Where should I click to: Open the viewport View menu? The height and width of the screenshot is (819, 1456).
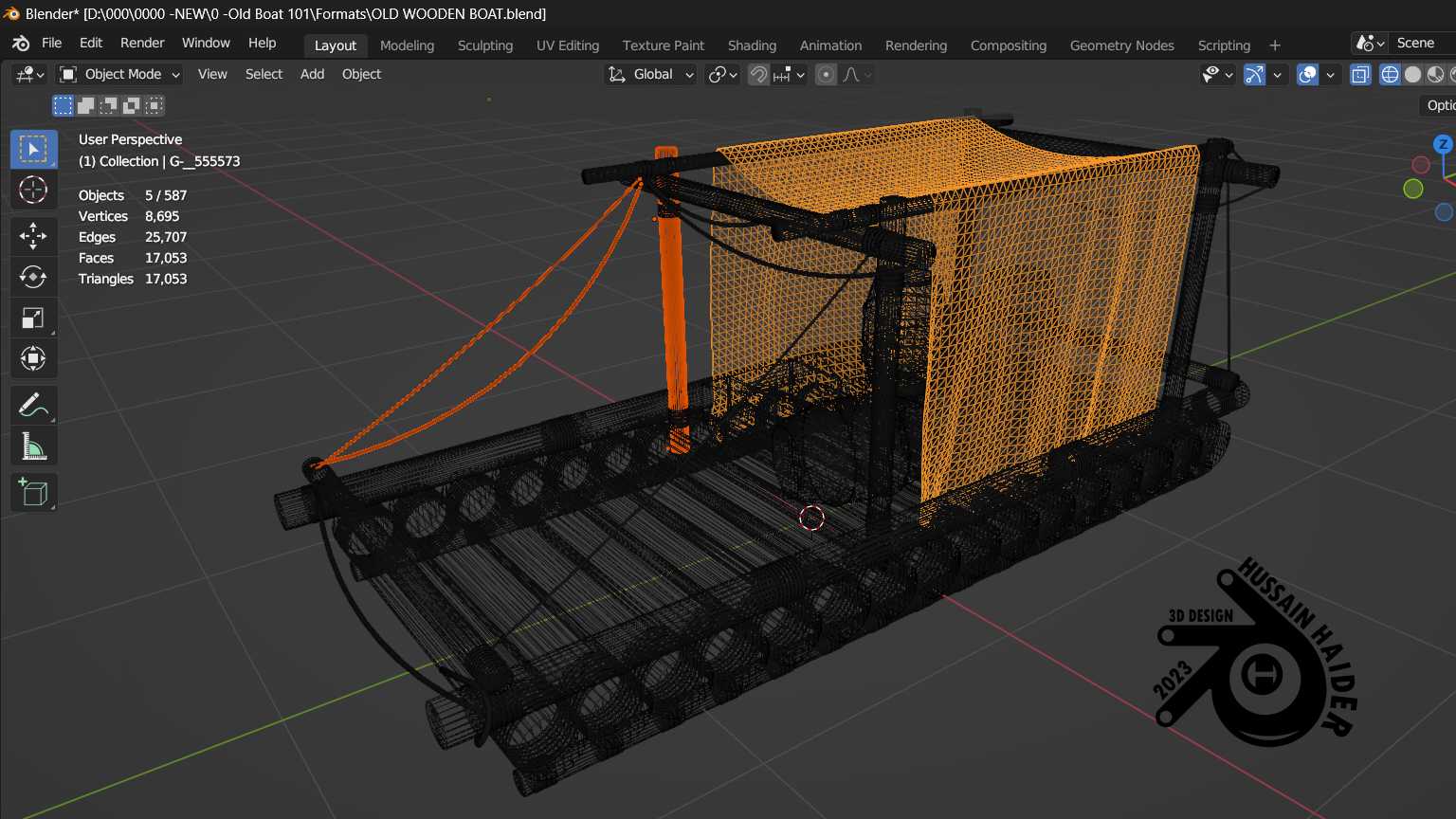(x=212, y=74)
